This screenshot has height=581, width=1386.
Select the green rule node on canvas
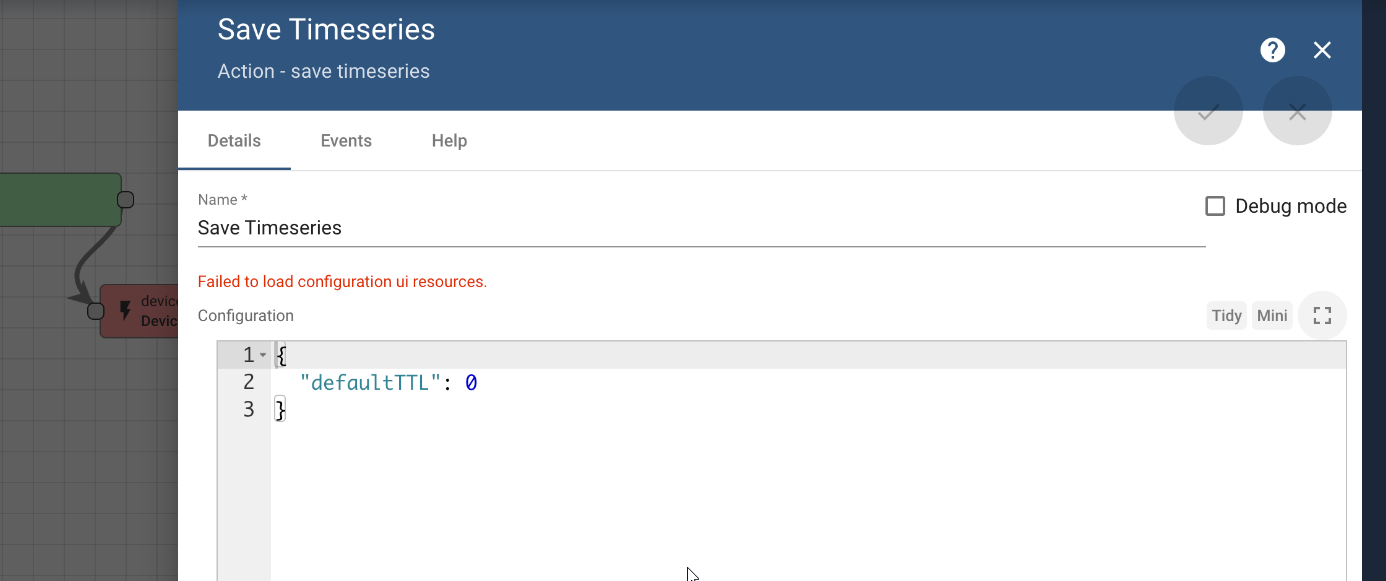coord(60,199)
